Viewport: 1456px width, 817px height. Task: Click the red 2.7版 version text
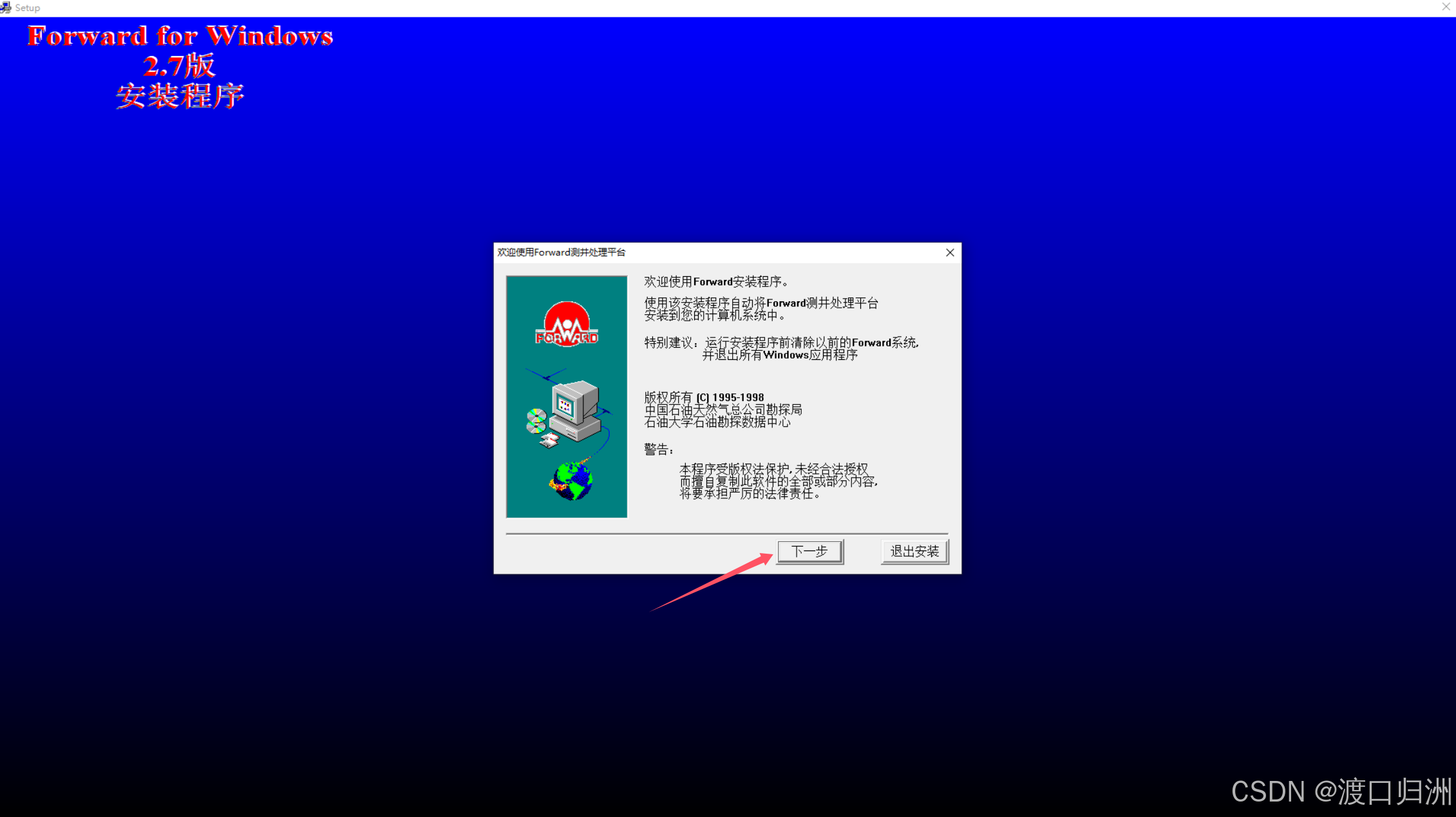179,66
